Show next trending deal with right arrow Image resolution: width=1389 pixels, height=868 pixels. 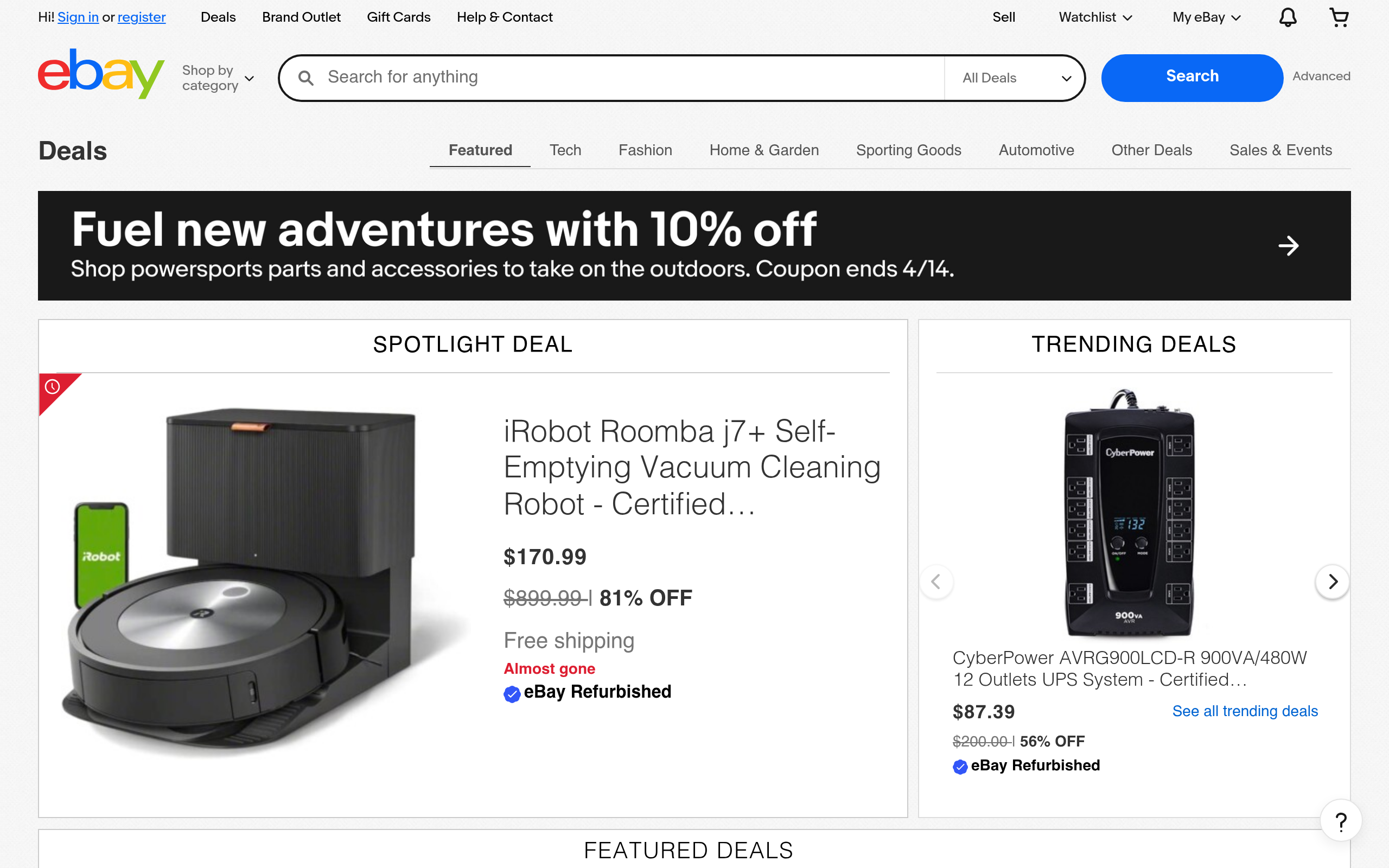[1332, 582]
